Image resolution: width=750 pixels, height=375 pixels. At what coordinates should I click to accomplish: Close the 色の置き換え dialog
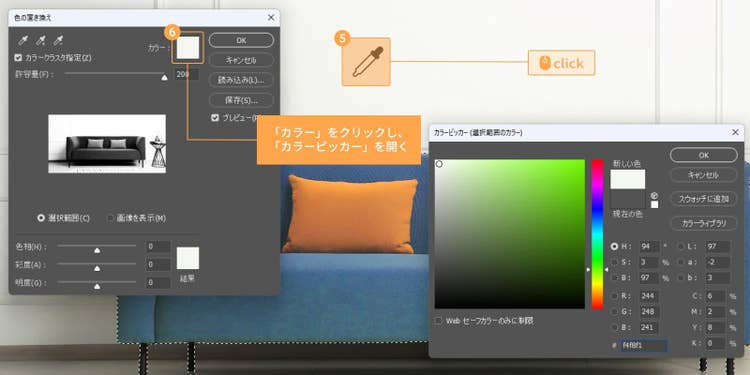[271, 18]
